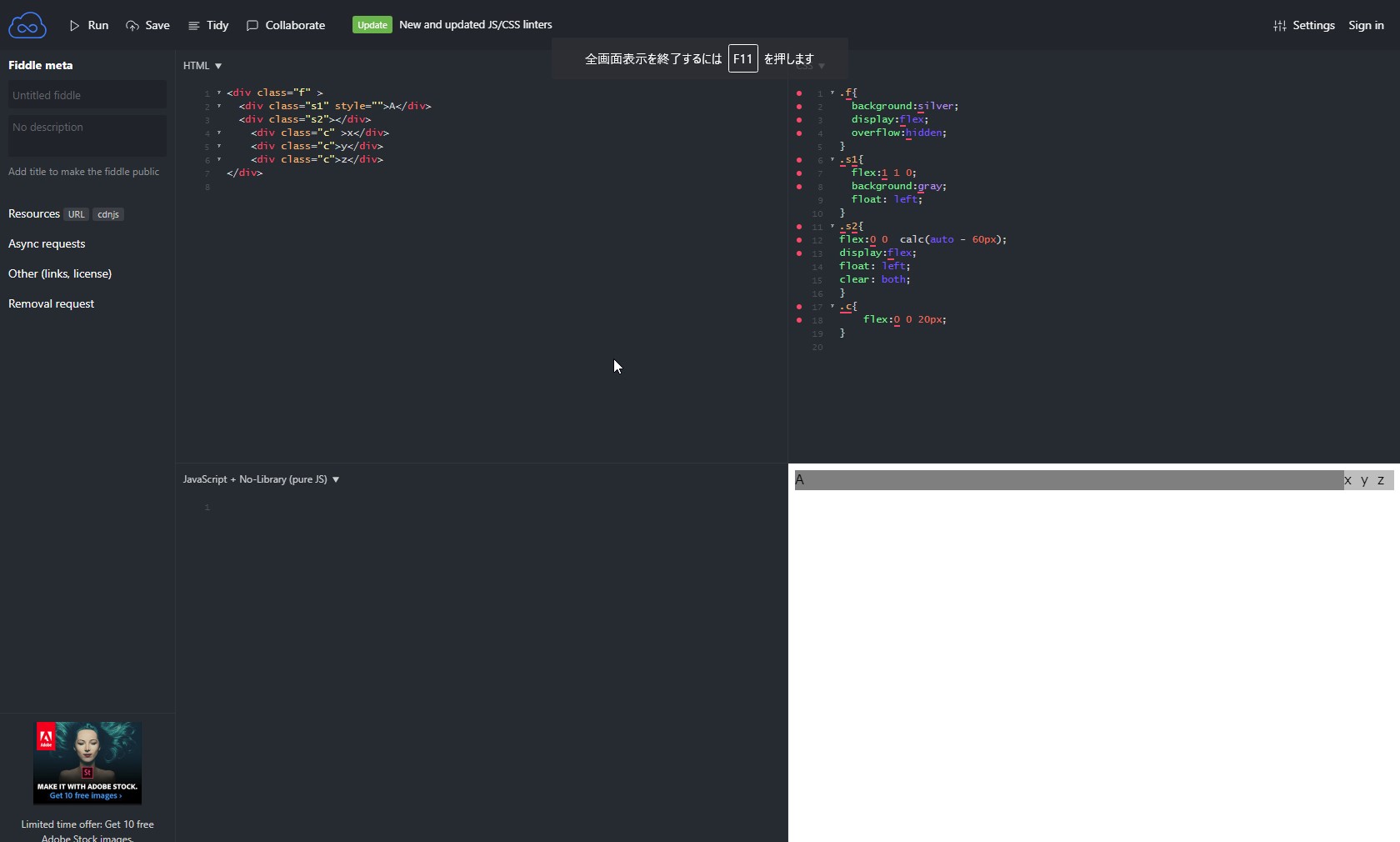Click lint marker on CSS line 1
The height and width of the screenshot is (842, 1400).
(x=799, y=93)
